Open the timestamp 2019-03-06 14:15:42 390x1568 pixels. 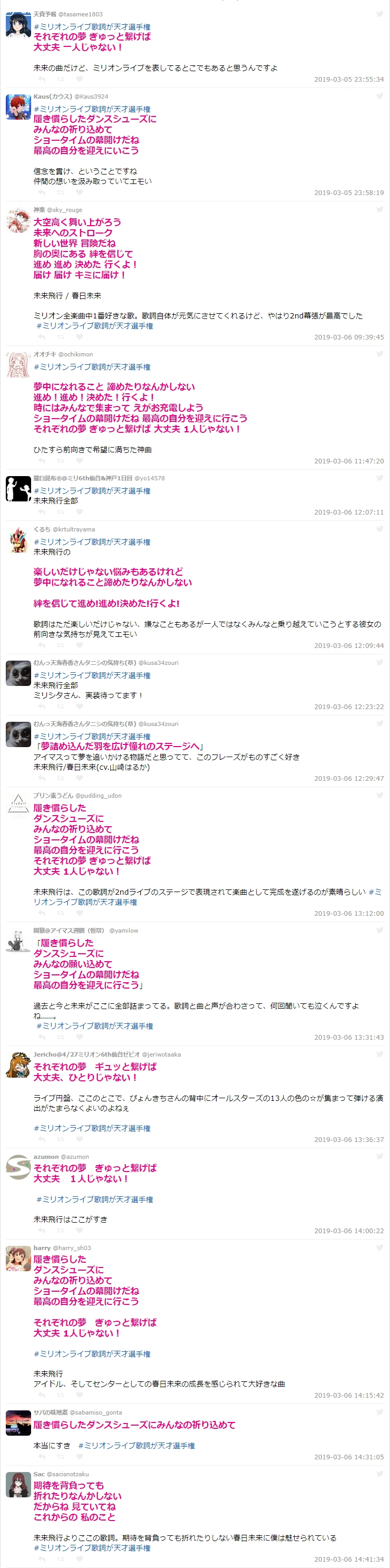pos(348,1395)
